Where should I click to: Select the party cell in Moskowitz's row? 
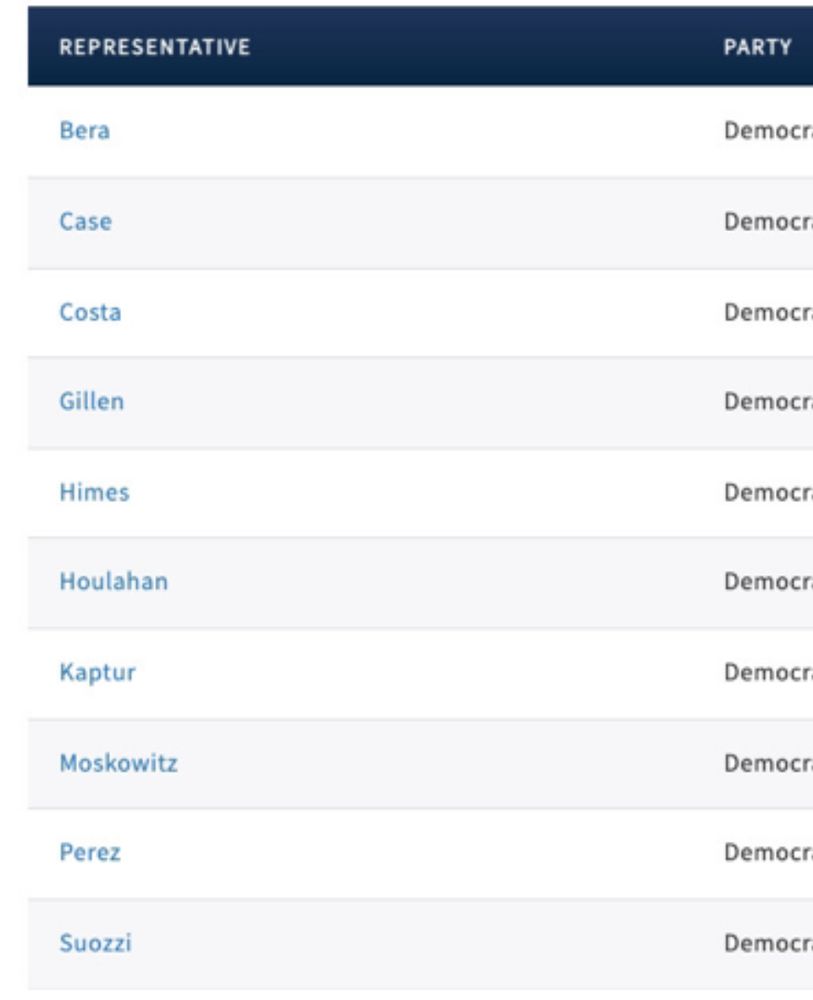coord(768,763)
